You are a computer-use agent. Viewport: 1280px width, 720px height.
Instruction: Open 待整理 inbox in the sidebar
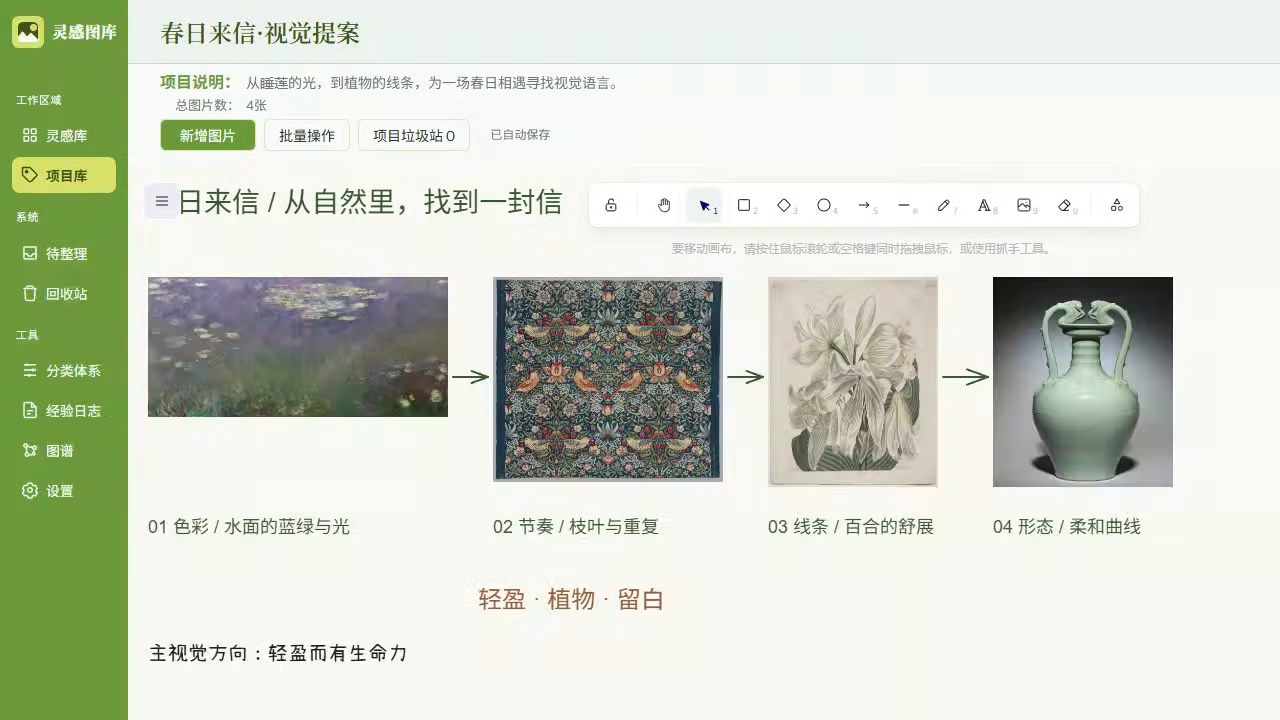coord(64,254)
